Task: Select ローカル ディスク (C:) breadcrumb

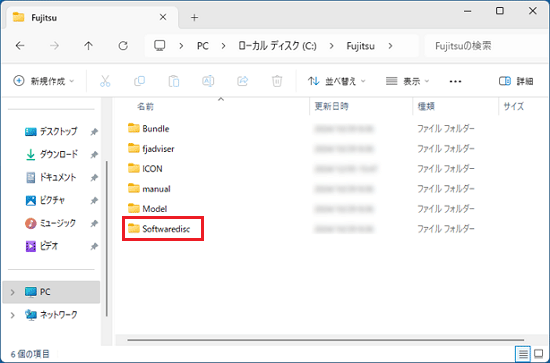Action: click(277, 46)
